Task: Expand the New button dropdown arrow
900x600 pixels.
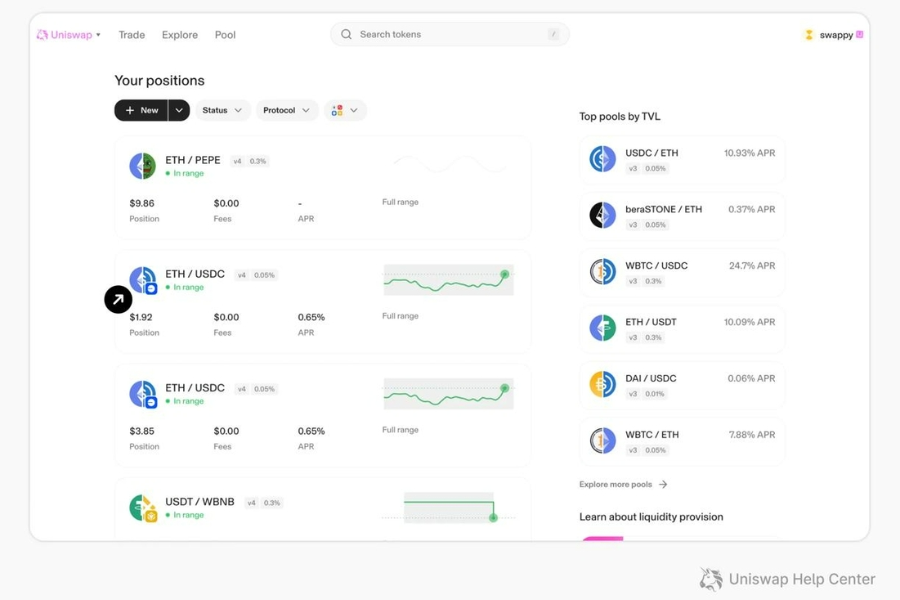Action: point(179,110)
